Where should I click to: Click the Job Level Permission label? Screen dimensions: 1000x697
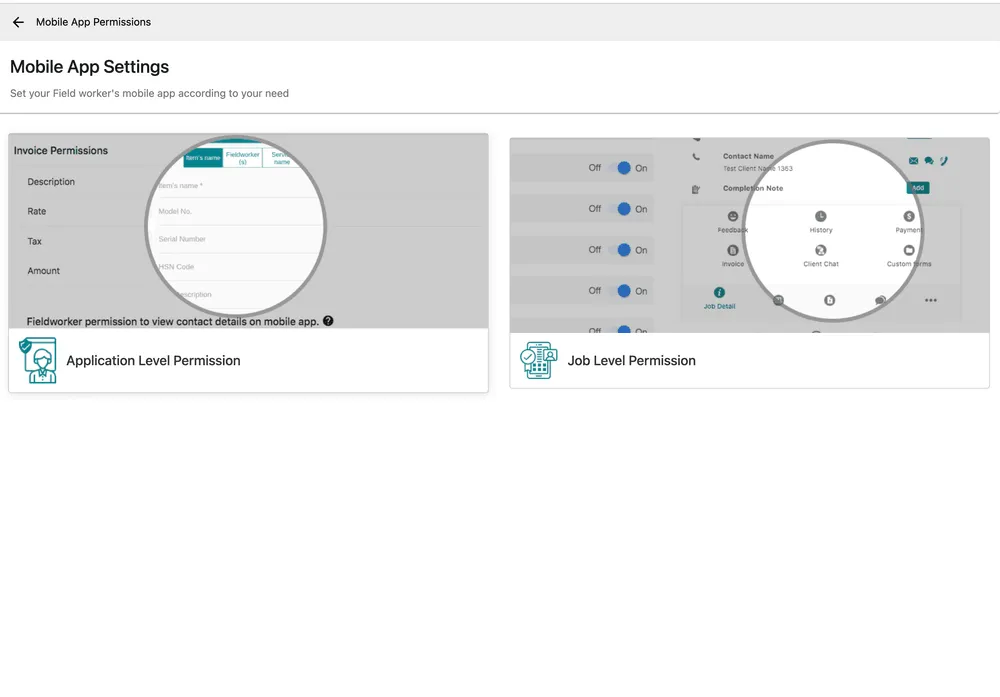[631, 360]
